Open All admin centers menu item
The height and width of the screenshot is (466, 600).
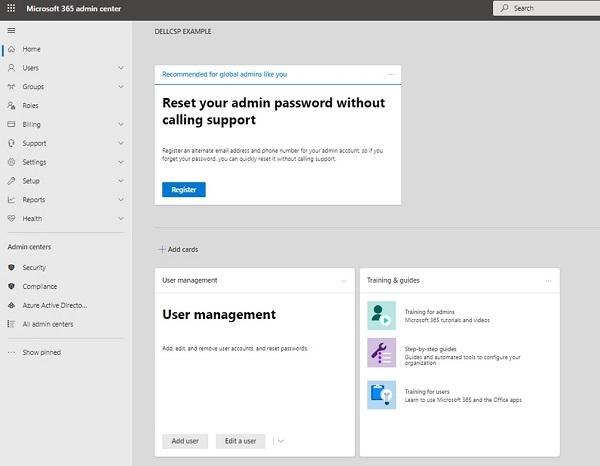[x=47, y=324]
